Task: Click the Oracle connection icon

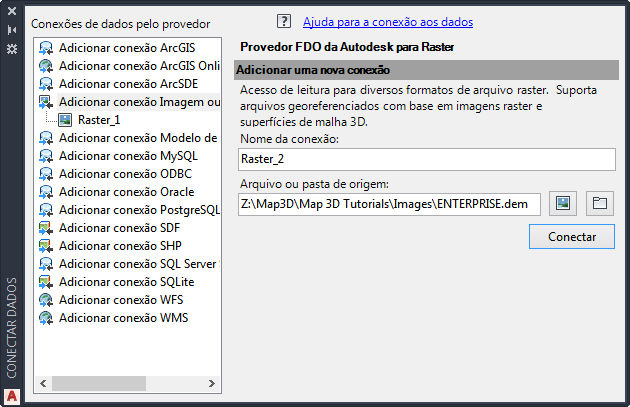Action: click(x=46, y=192)
